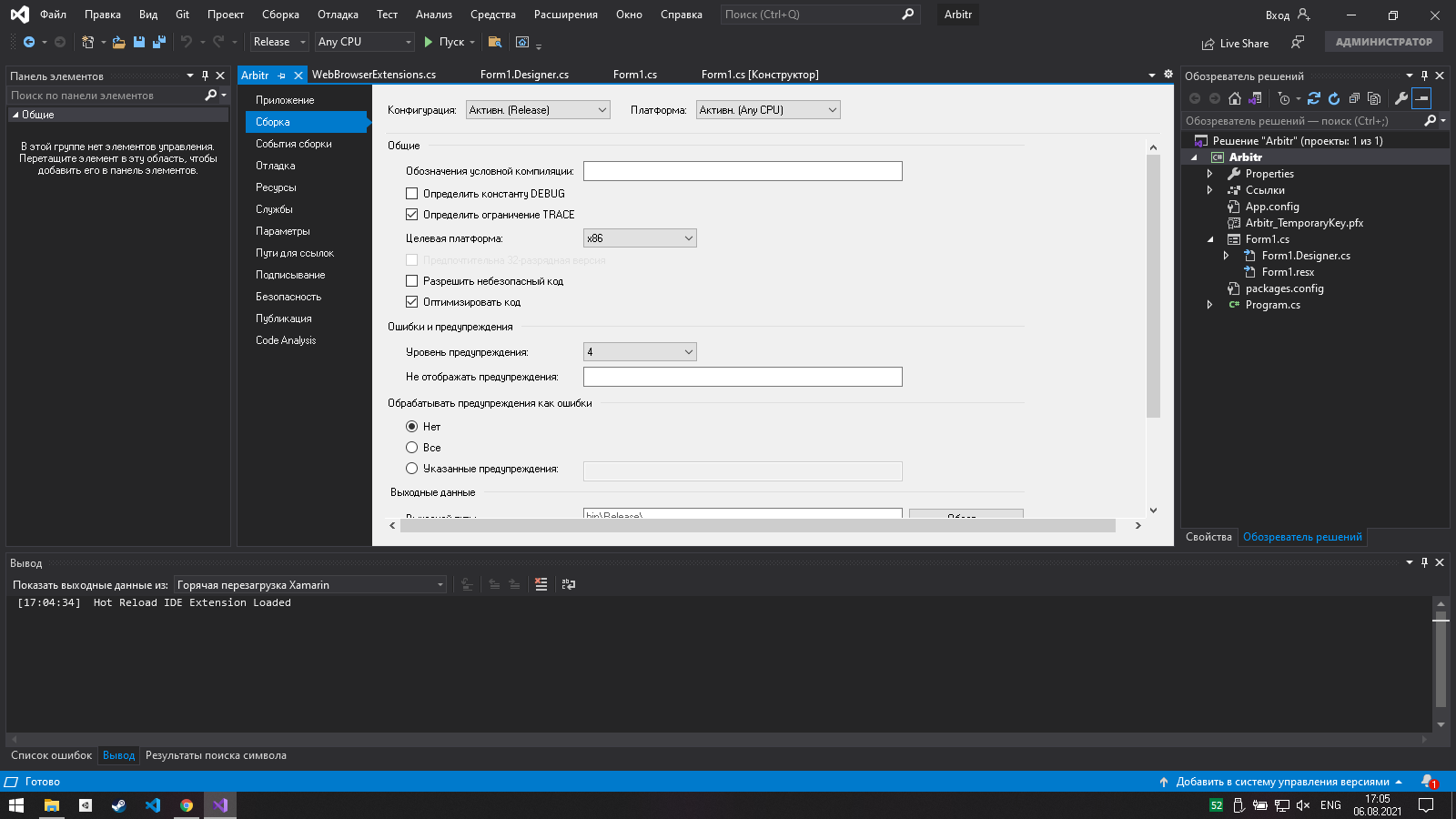
Task: Uncheck 'Оптимизировать код' checkbox
Action: [x=411, y=302]
